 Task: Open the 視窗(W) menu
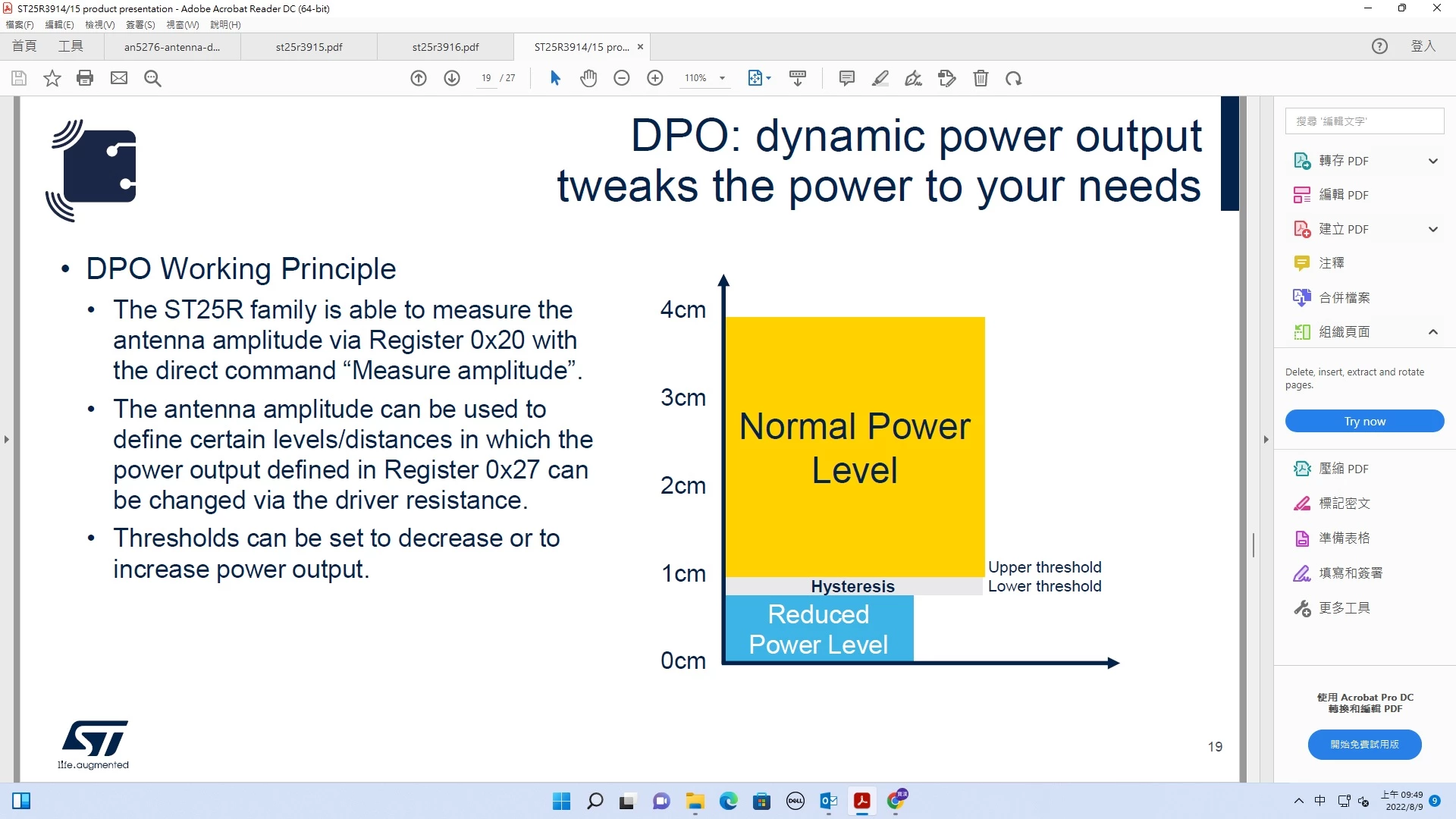tap(183, 25)
